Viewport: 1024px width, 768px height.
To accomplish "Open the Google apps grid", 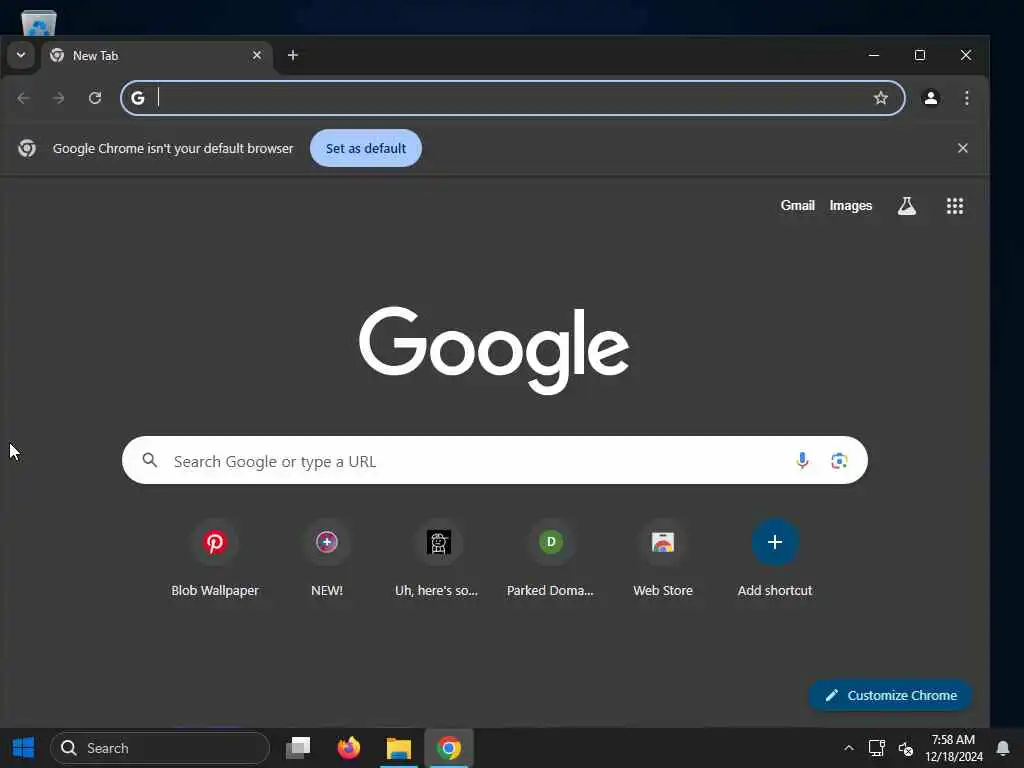I will [x=955, y=206].
